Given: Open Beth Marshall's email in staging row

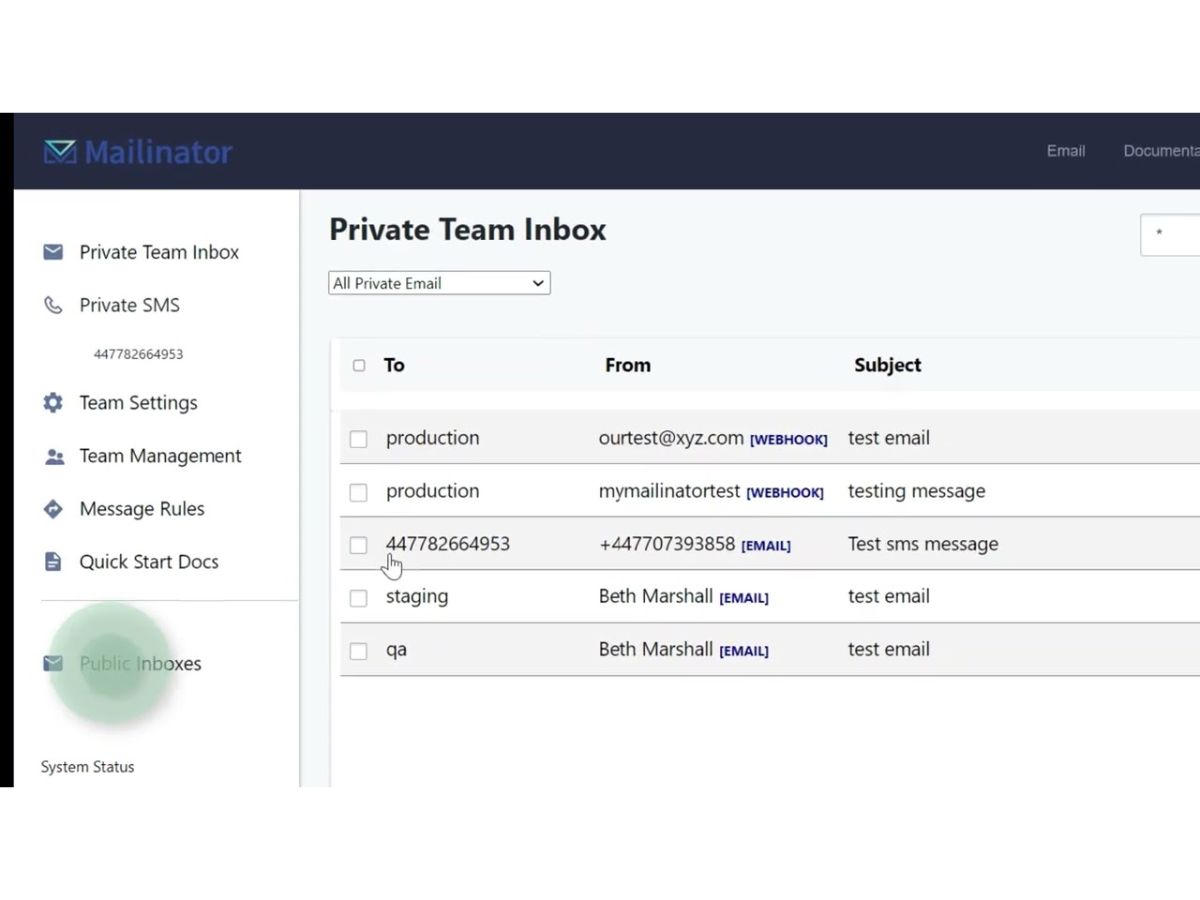Looking at the screenshot, I should tap(656, 596).
